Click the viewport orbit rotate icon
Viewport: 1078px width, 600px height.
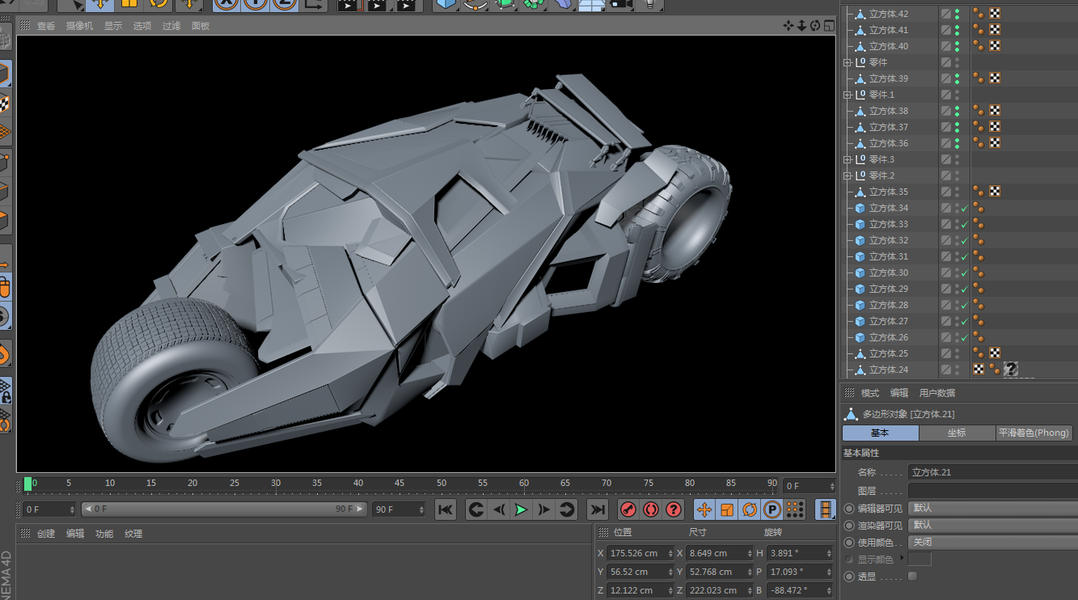coord(815,25)
